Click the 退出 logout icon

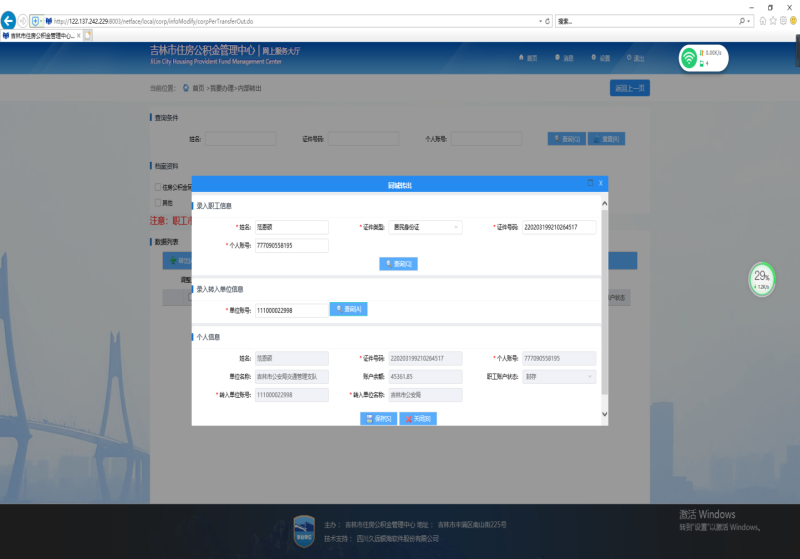tap(633, 58)
